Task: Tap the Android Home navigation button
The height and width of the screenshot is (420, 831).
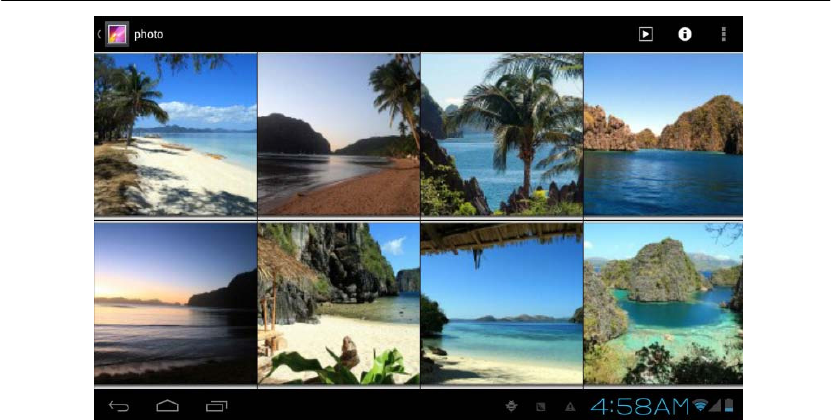Action: [167, 406]
